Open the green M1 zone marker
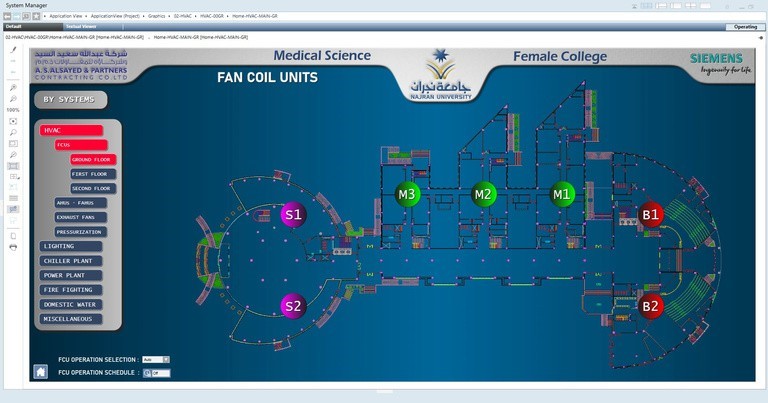The width and height of the screenshot is (768, 403). click(x=562, y=194)
